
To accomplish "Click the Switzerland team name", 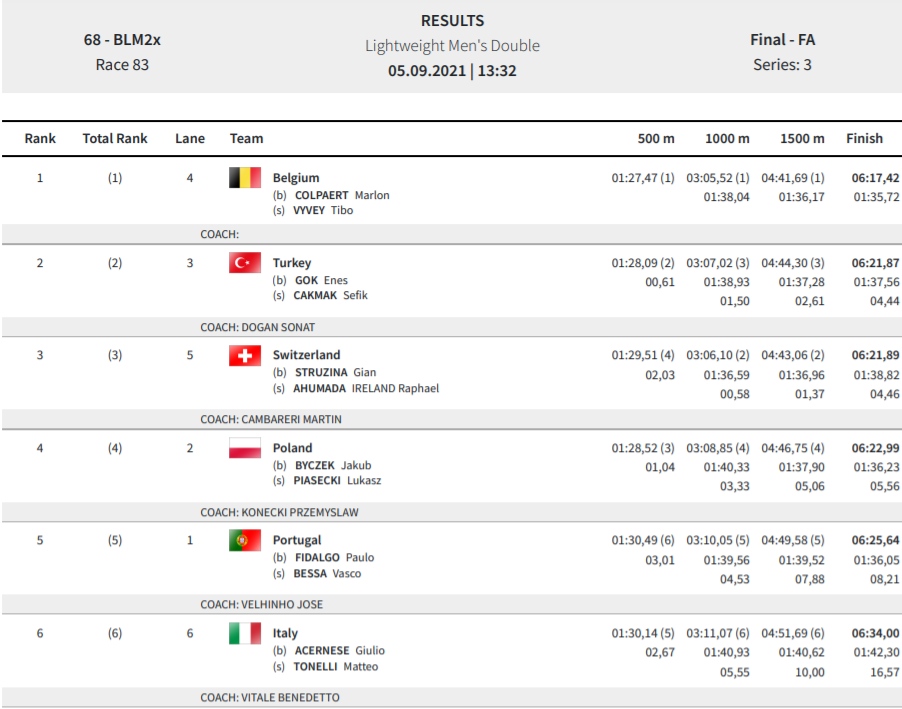I will 306,355.
